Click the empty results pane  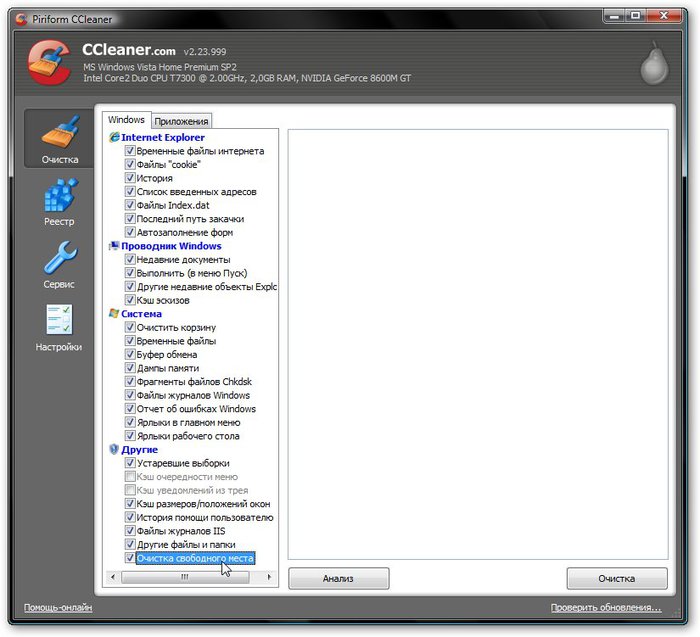tap(478, 344)
